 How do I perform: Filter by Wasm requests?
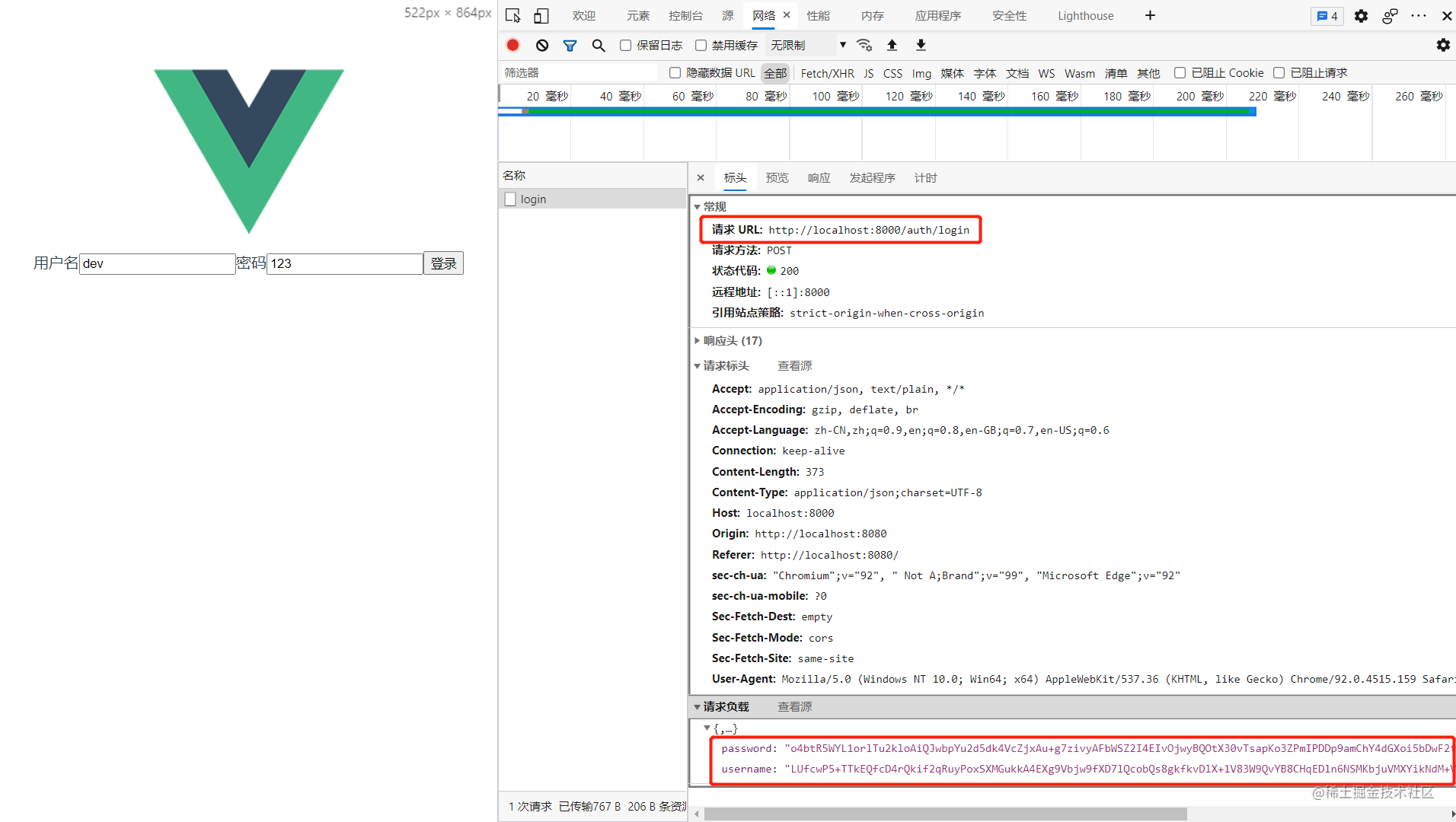click(x=1080, y=73)
